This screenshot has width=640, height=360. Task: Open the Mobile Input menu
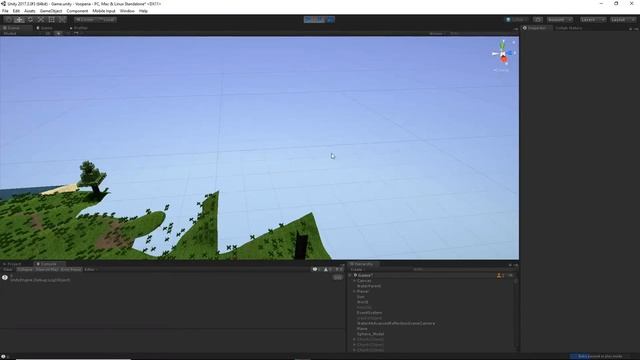coord(104,11)
